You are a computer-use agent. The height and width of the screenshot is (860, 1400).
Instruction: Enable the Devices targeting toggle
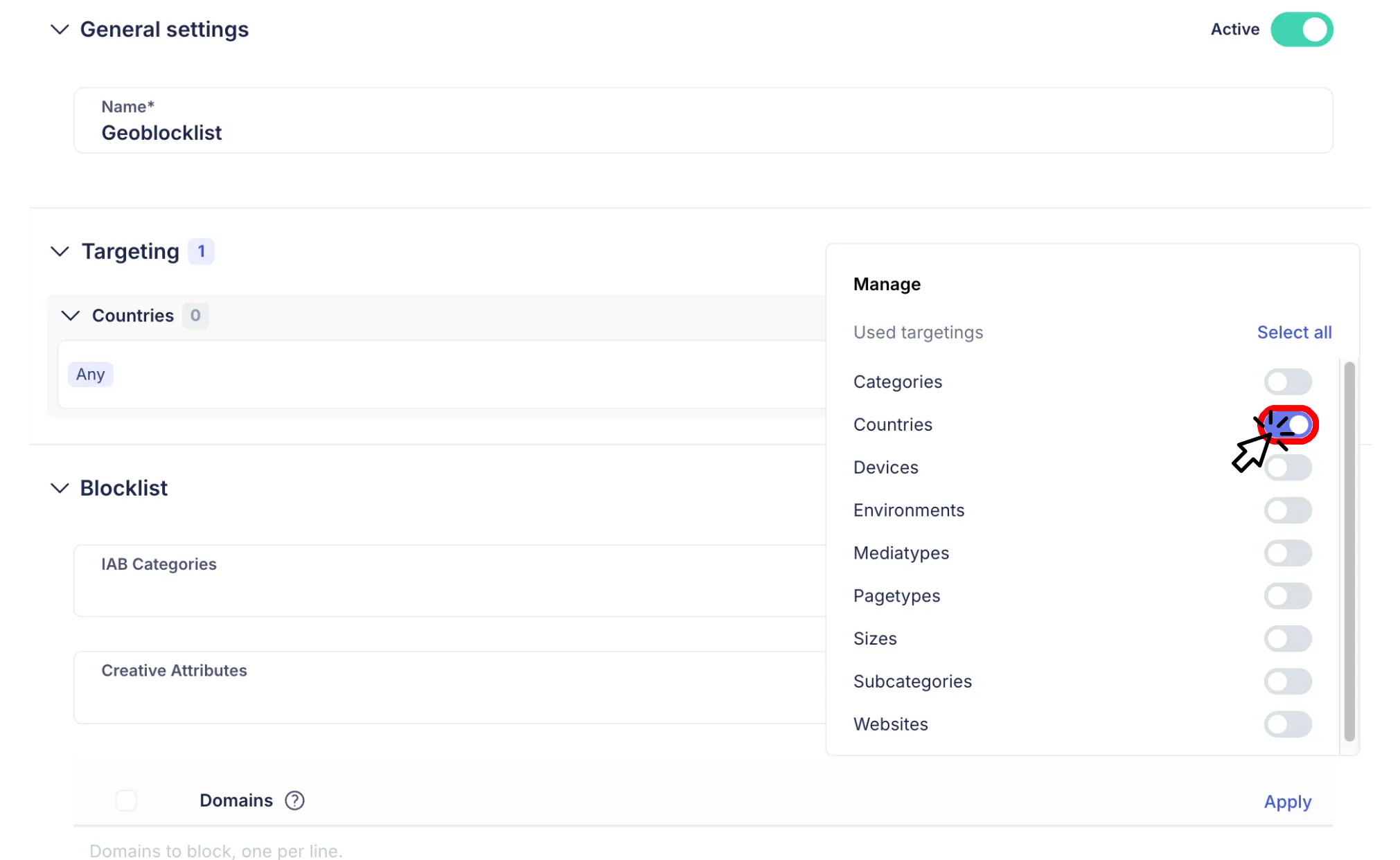1288,468
